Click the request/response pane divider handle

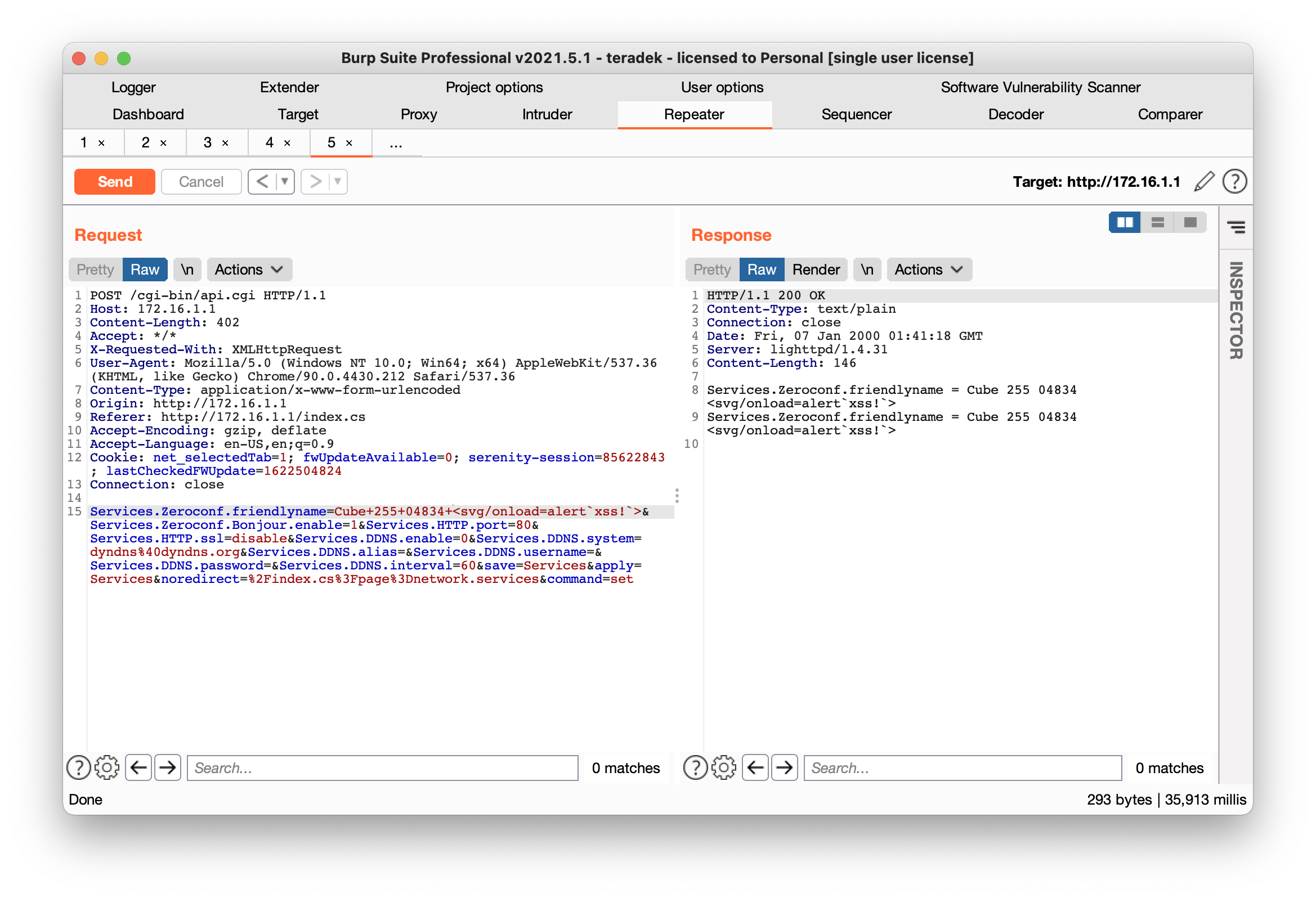click(677, 496)
